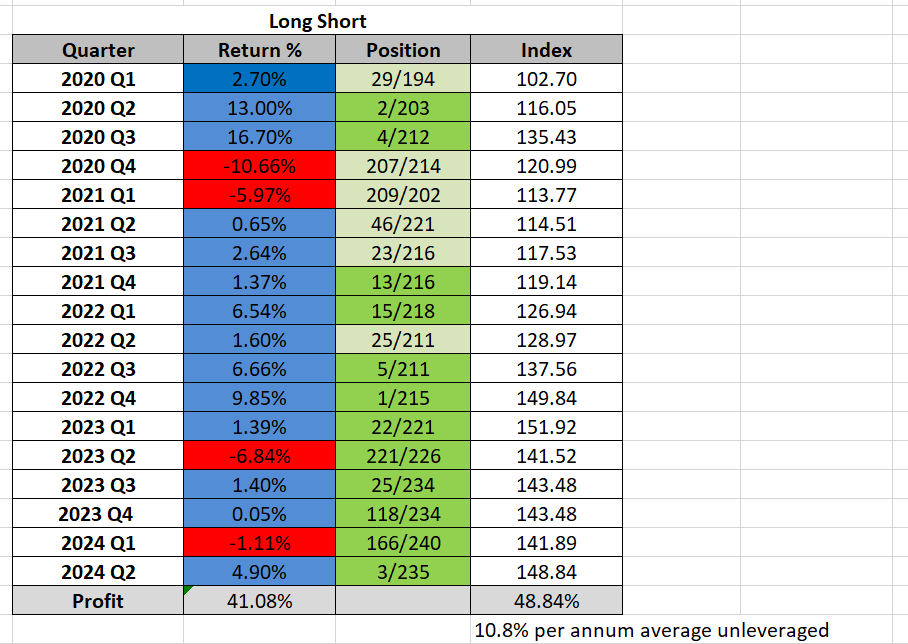Select the 'Index' header cell
Screen dimensions: 908x644
546,50
